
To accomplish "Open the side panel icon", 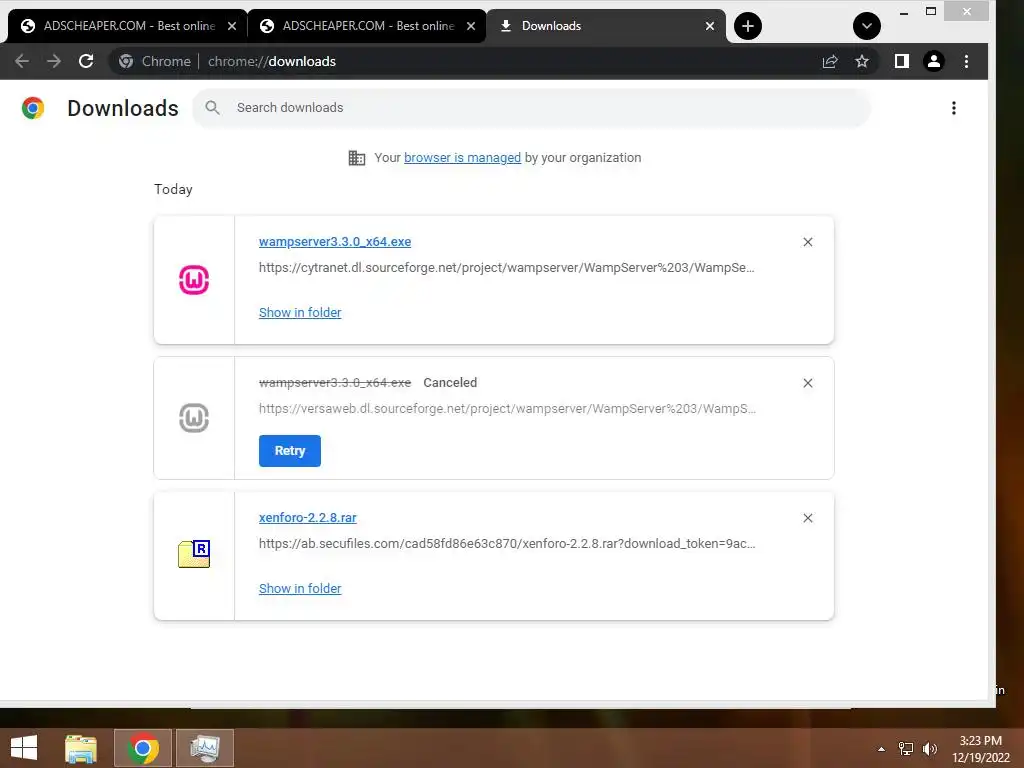I will coord(902,61).
